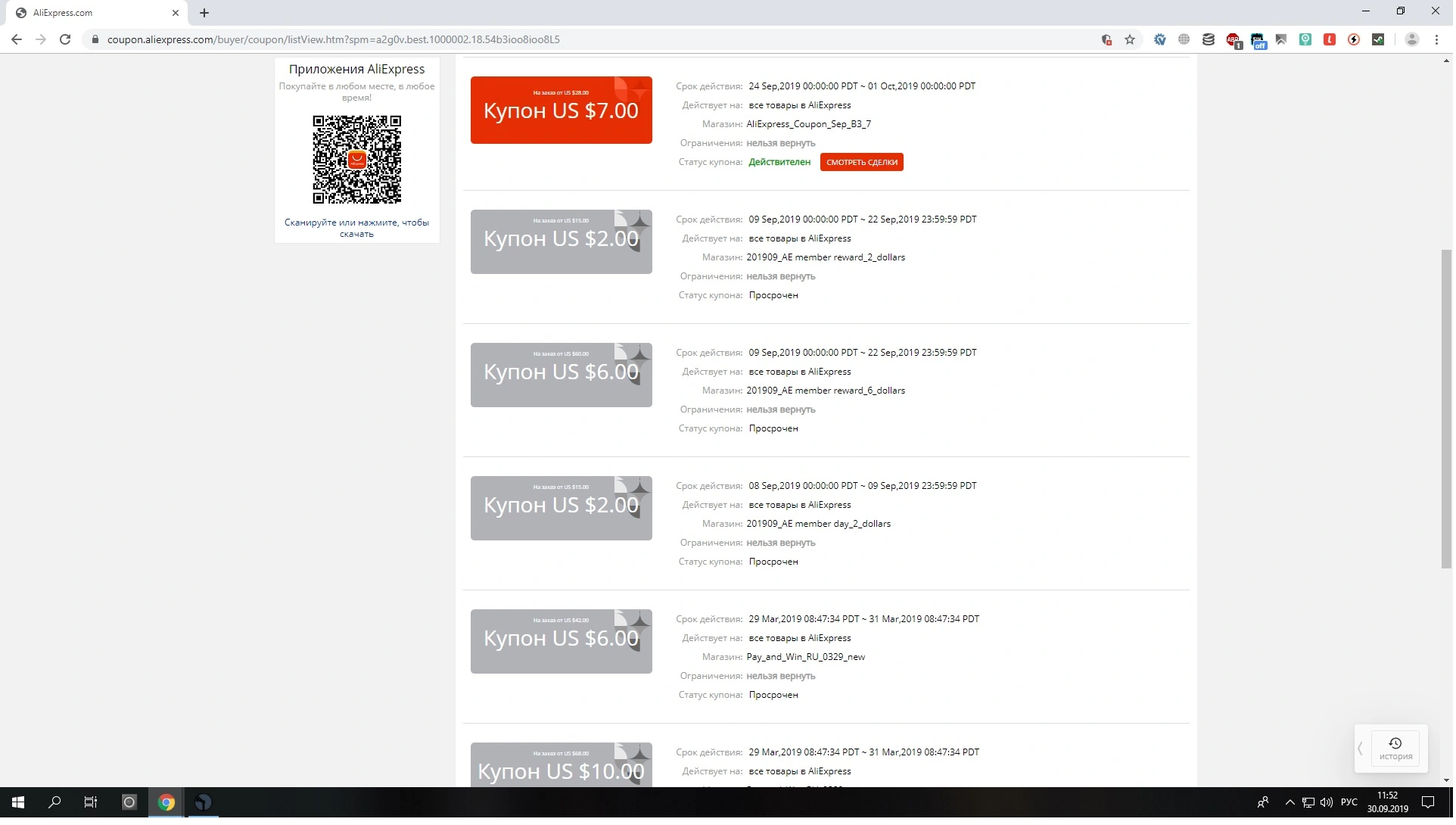Reload the AliExpress coupon page
This screenshot has width=1456, height=825.
point(65,39)
